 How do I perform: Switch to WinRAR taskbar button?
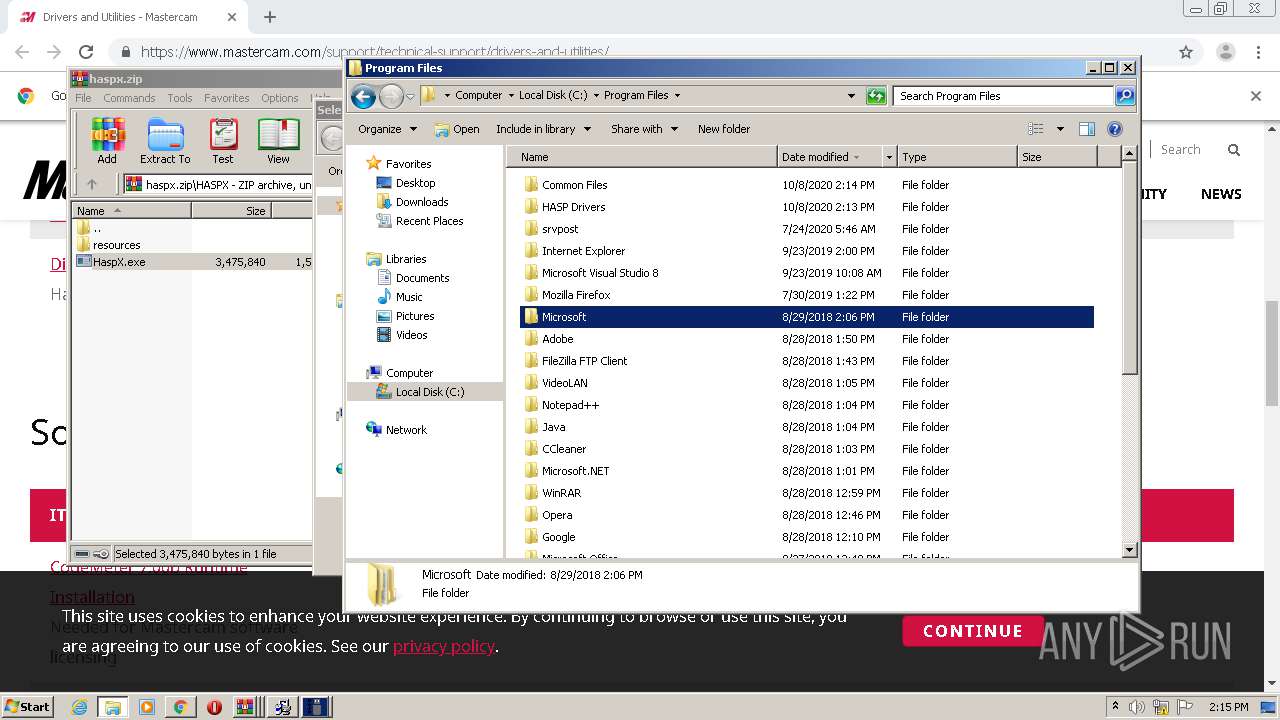pos(246,707)
